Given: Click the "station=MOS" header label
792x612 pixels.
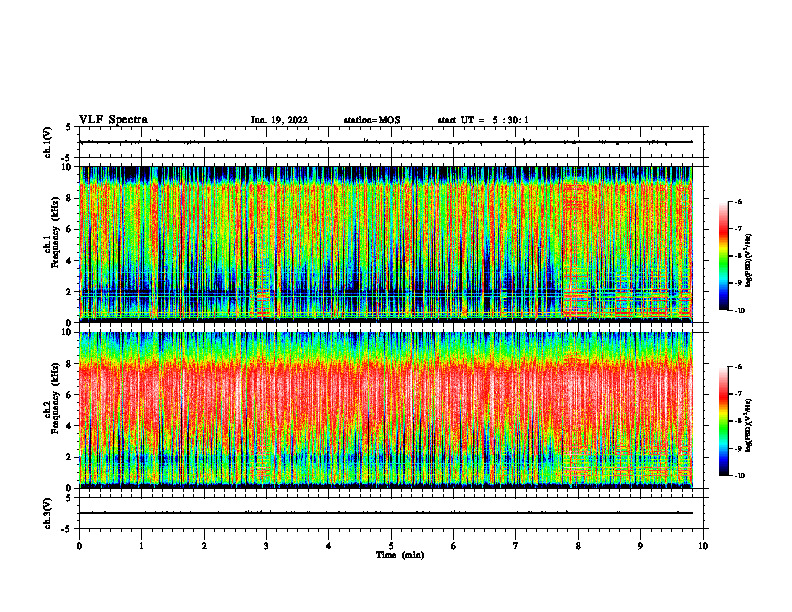Looking at the screenshot, I should pos(372,120).
